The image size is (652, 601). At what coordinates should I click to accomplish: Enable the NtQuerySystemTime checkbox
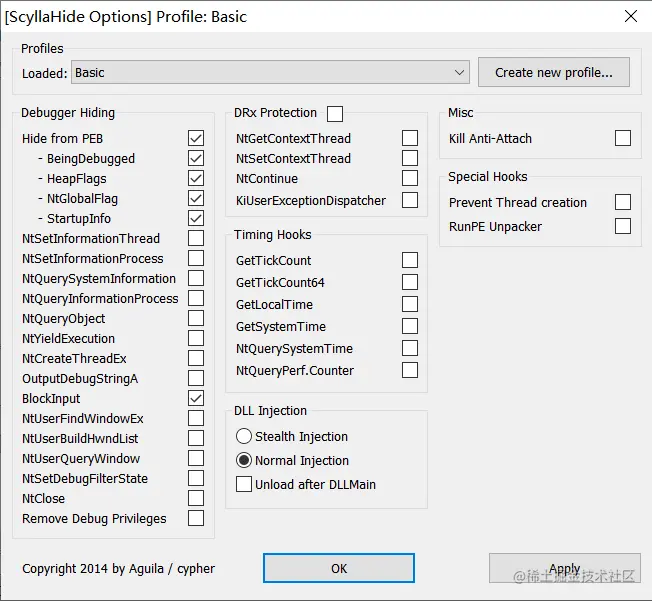[x=410, y=348]
